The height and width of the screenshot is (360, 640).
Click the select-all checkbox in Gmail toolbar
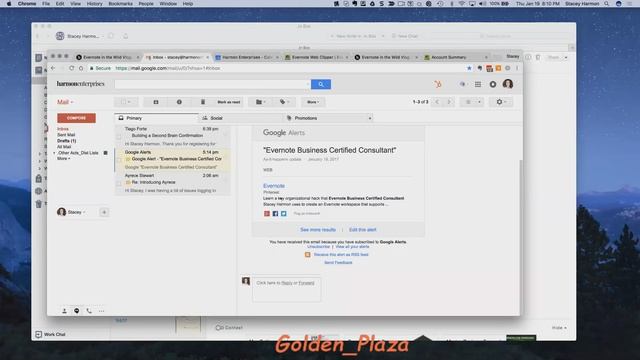124,102
